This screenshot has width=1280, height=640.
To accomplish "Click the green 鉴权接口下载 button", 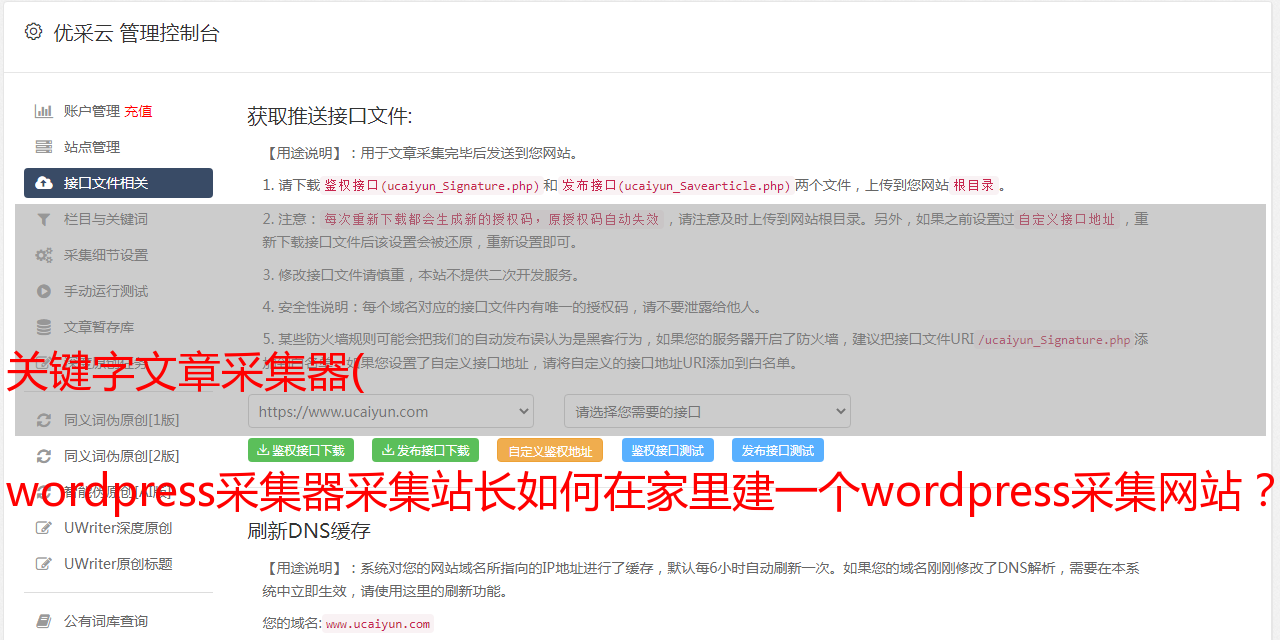I will (x=301, y=451).
